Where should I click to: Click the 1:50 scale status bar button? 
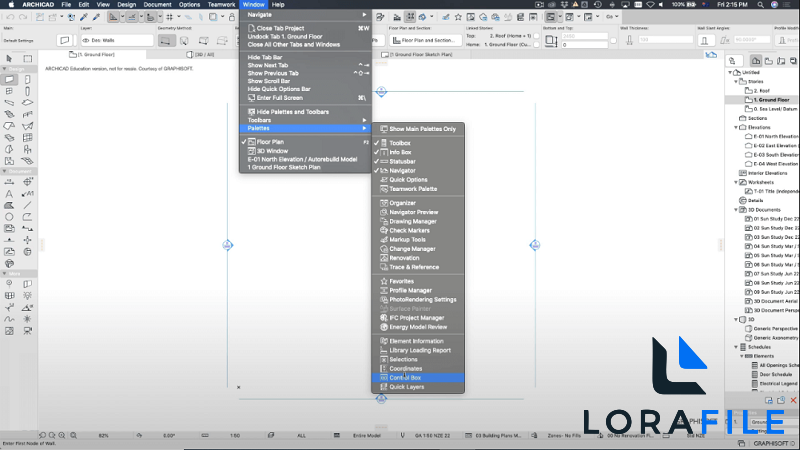[235, 436]
